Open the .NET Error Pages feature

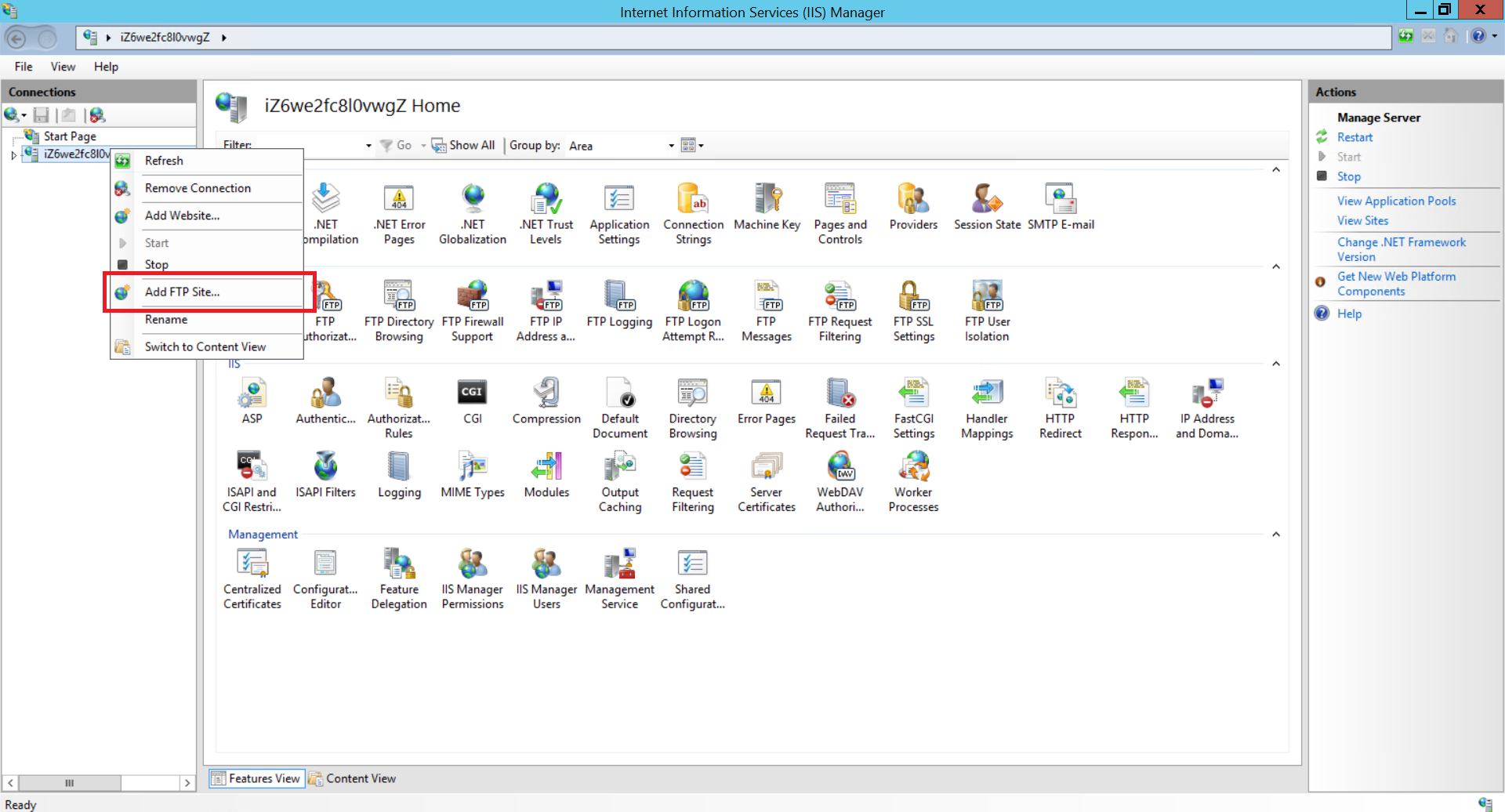(399, 214)
